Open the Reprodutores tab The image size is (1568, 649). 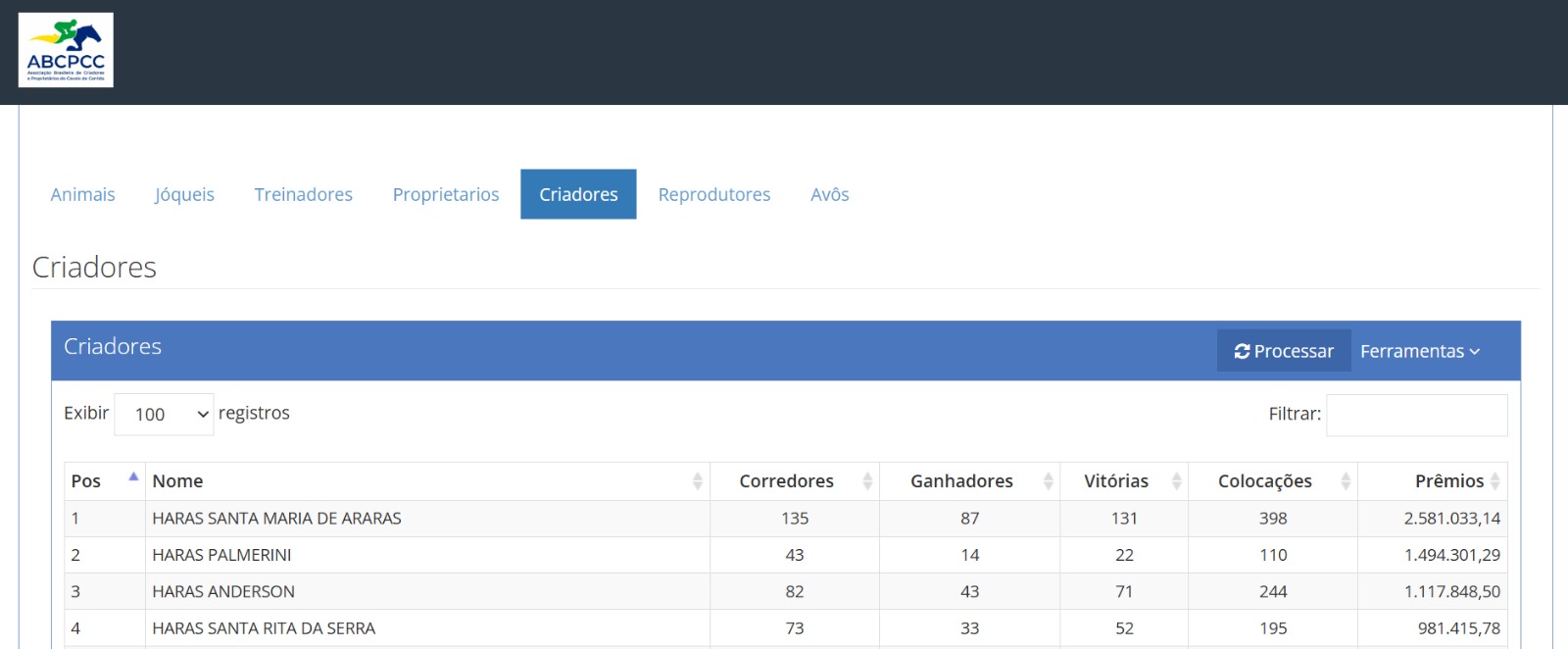(714, 194)
